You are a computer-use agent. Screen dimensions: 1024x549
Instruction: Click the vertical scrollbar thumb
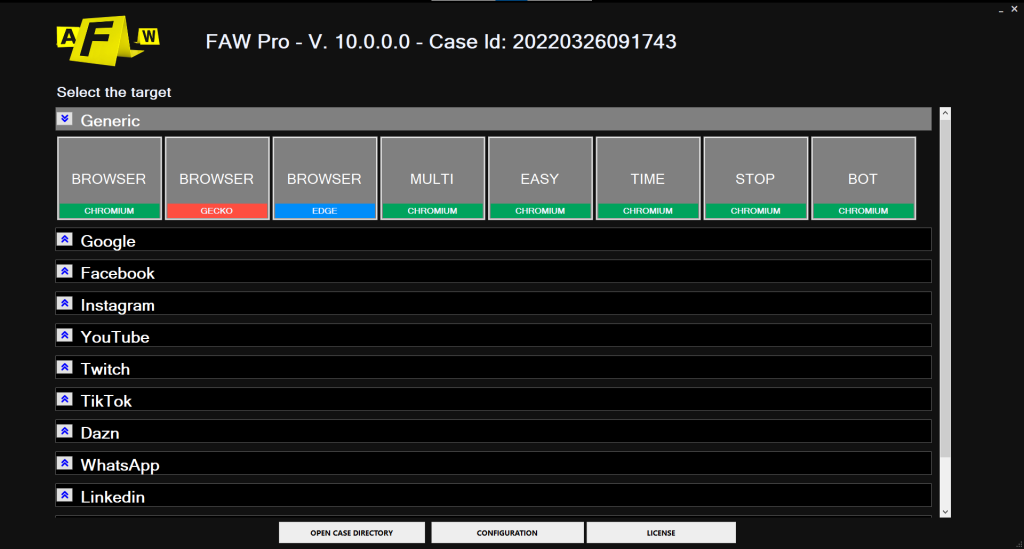pos(945,288)
